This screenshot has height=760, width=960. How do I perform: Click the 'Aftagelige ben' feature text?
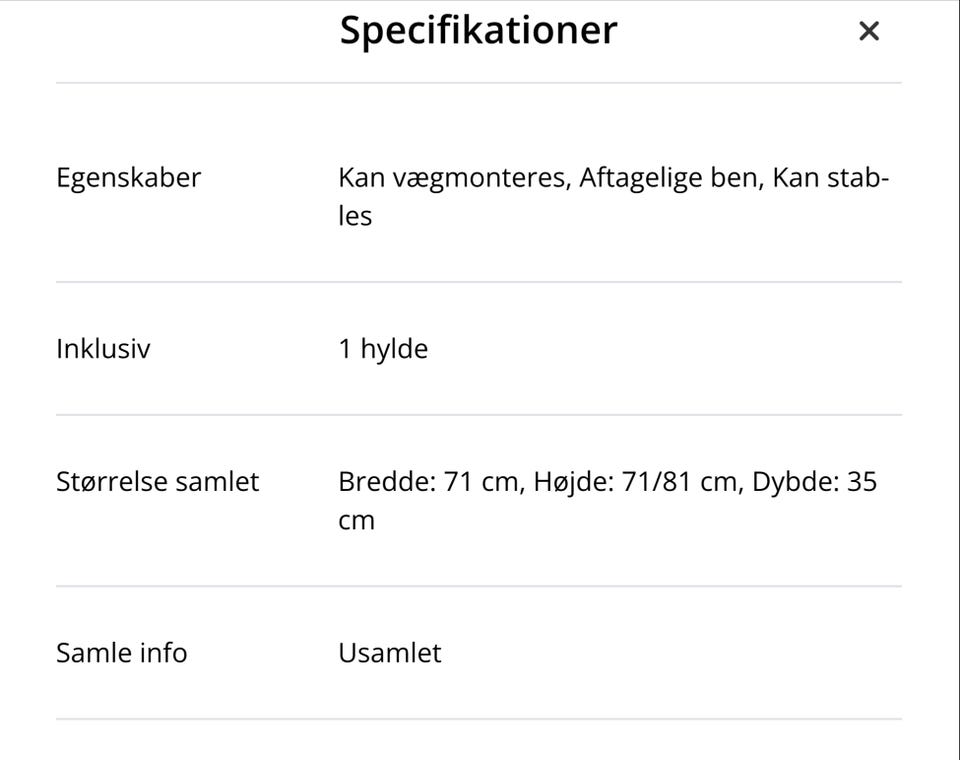pos(672,178)
